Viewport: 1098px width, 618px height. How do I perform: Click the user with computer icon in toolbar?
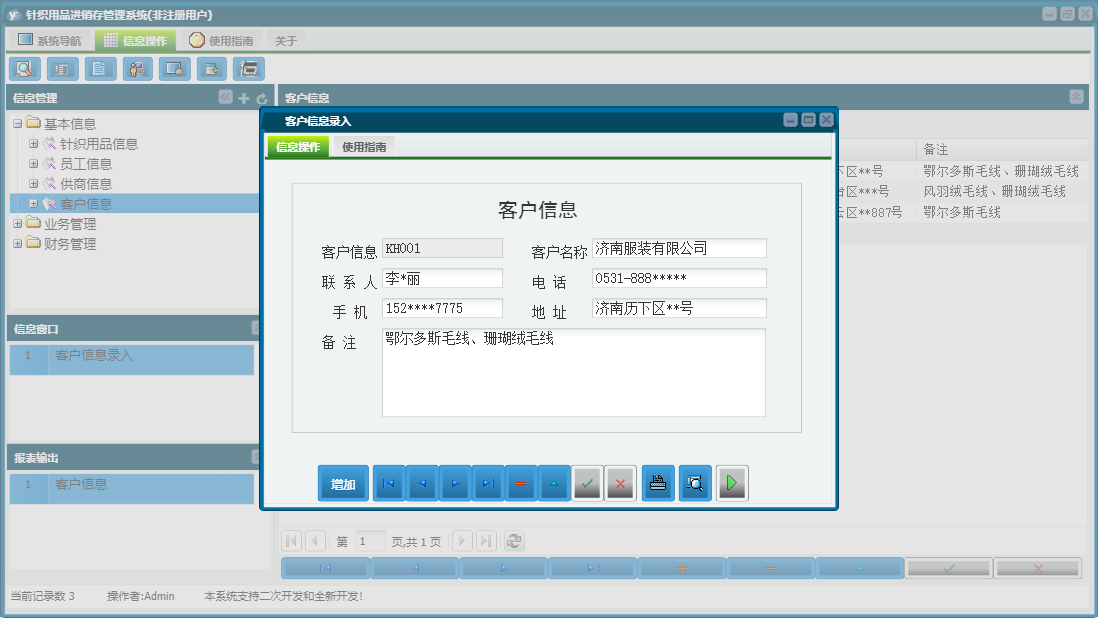coord(137,69)
